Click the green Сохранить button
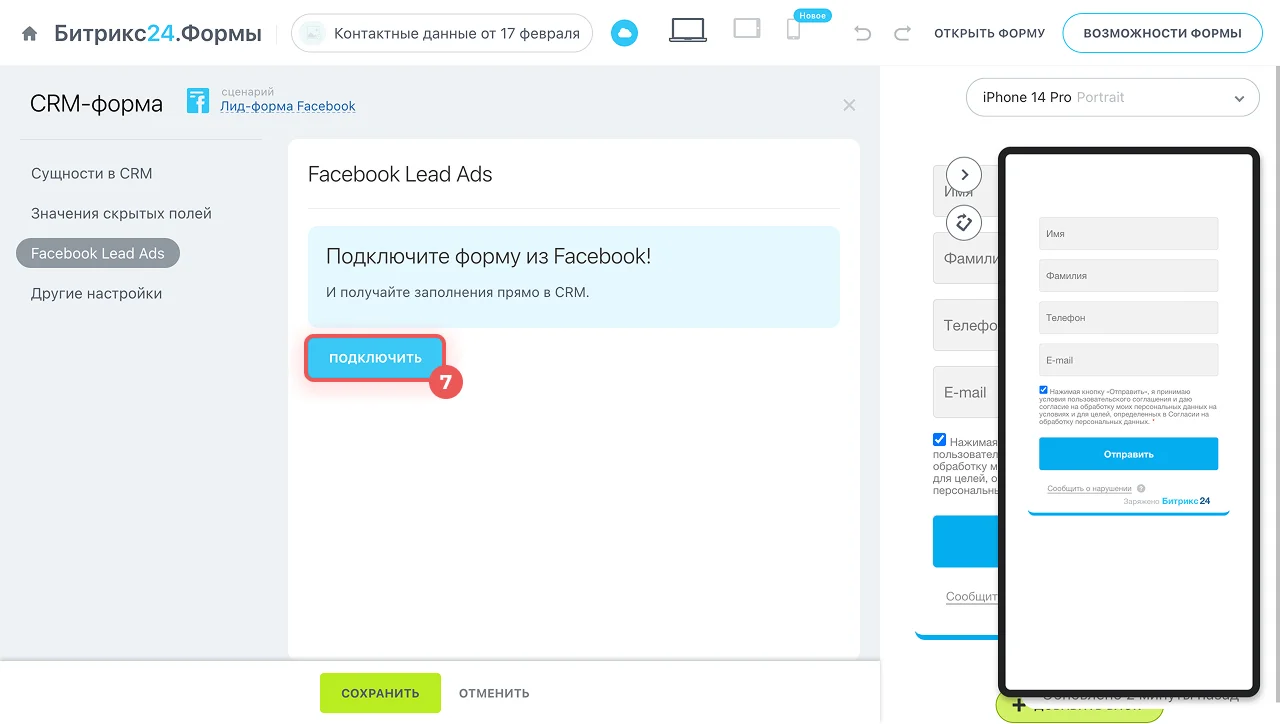This screenshot has width=1280, height=724. [x=380, y=693]
